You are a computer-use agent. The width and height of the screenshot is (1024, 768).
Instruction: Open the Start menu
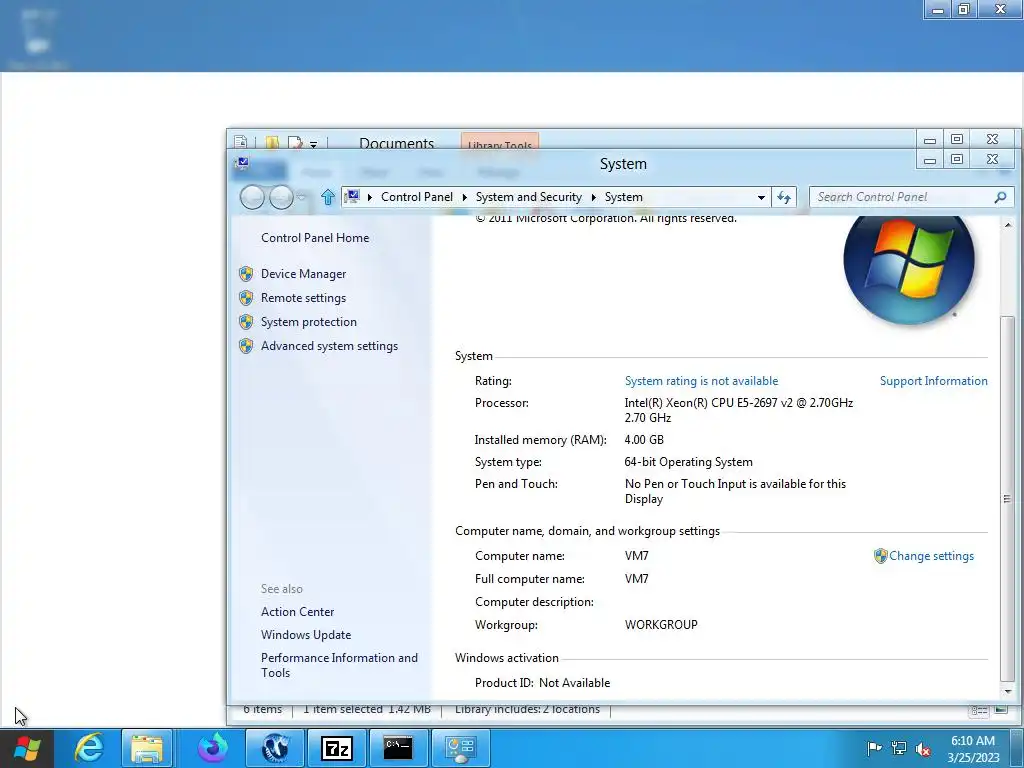pyautogui.click(x=27, y=748)
